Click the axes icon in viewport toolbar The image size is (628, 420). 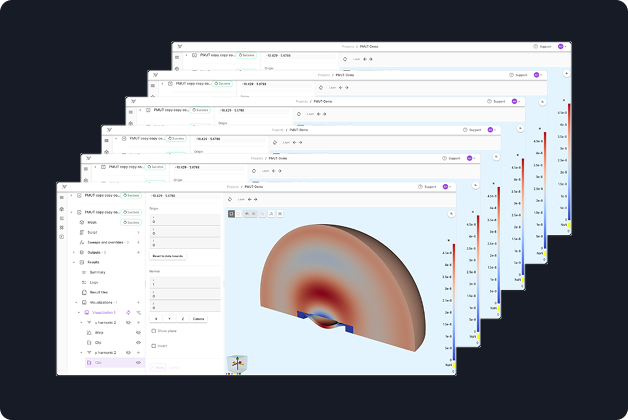[x=271, y=213]
